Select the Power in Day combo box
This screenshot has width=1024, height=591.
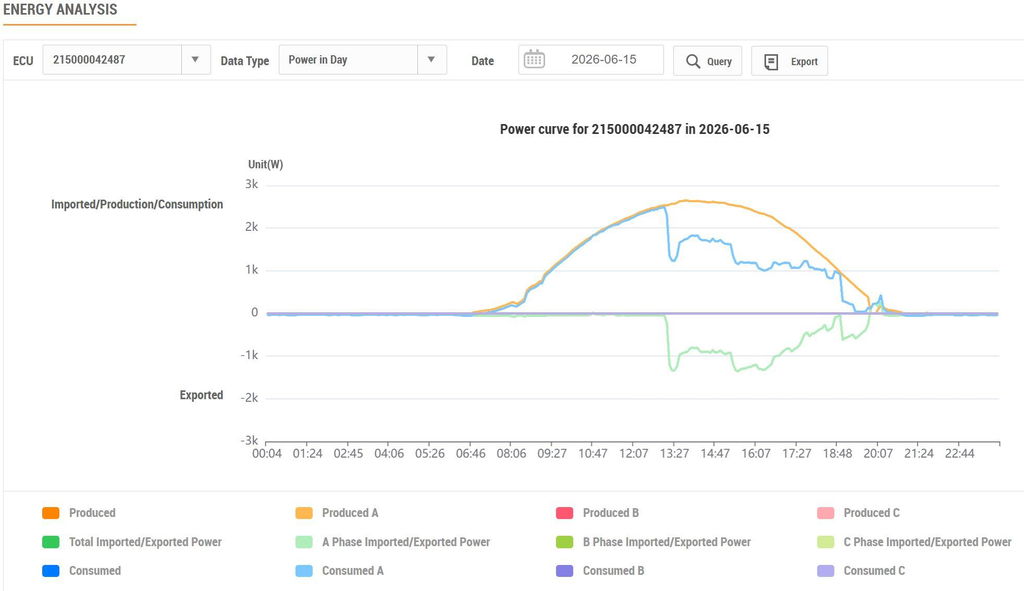tap(362, 59)
